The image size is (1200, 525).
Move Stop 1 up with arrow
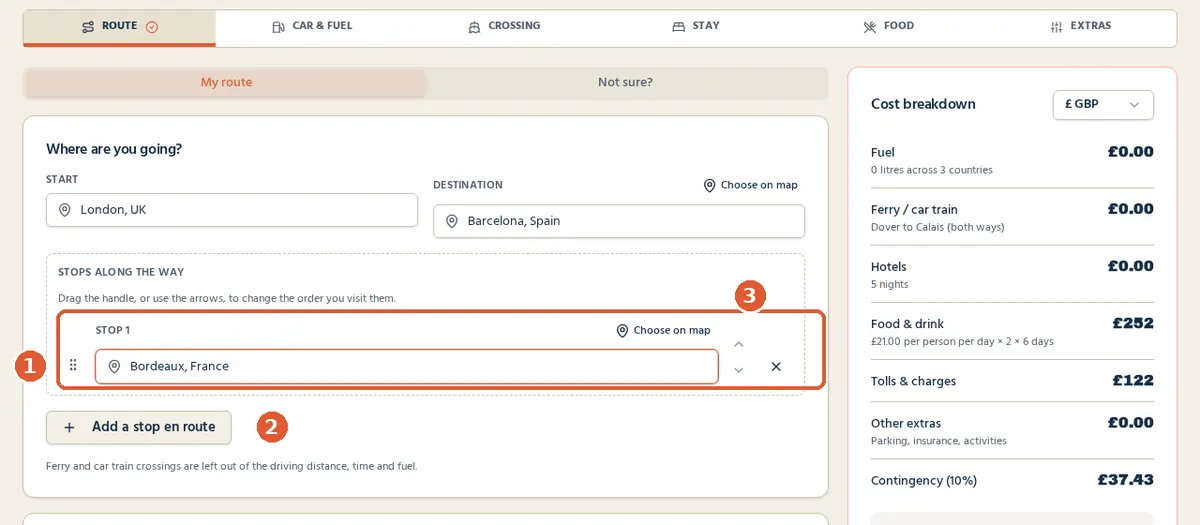click(x=739, y=344)
